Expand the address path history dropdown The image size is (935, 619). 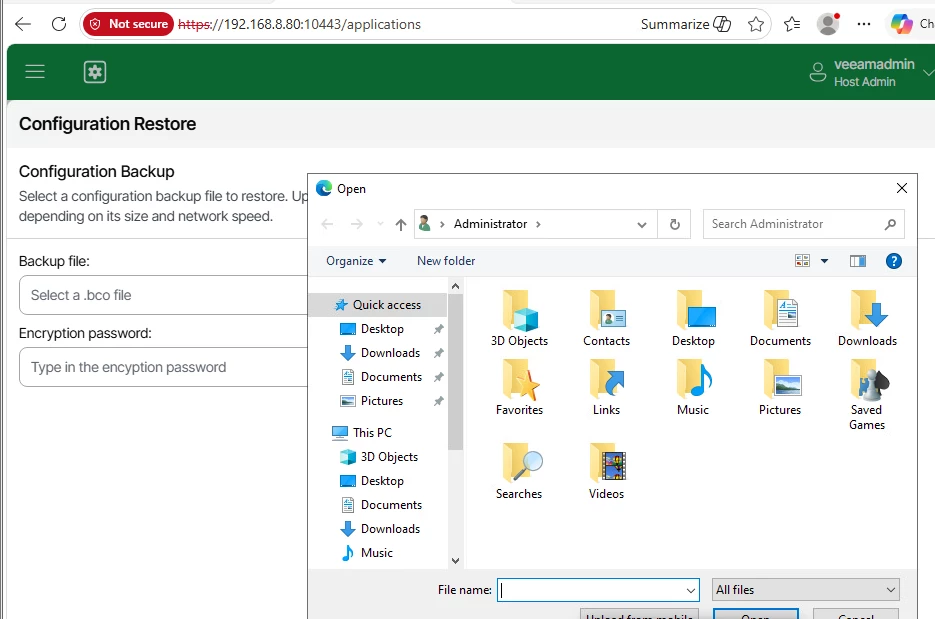tap(642, 225)
